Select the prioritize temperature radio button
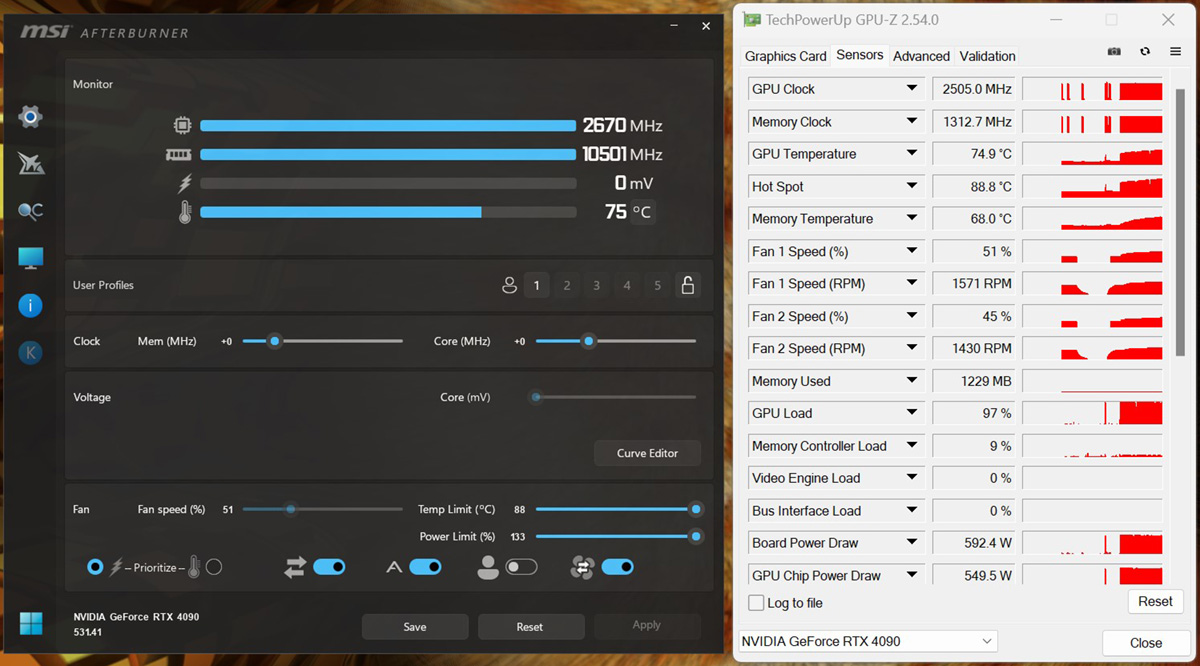This screenshot has width=1200, height=666. click(x=213, y=567)
